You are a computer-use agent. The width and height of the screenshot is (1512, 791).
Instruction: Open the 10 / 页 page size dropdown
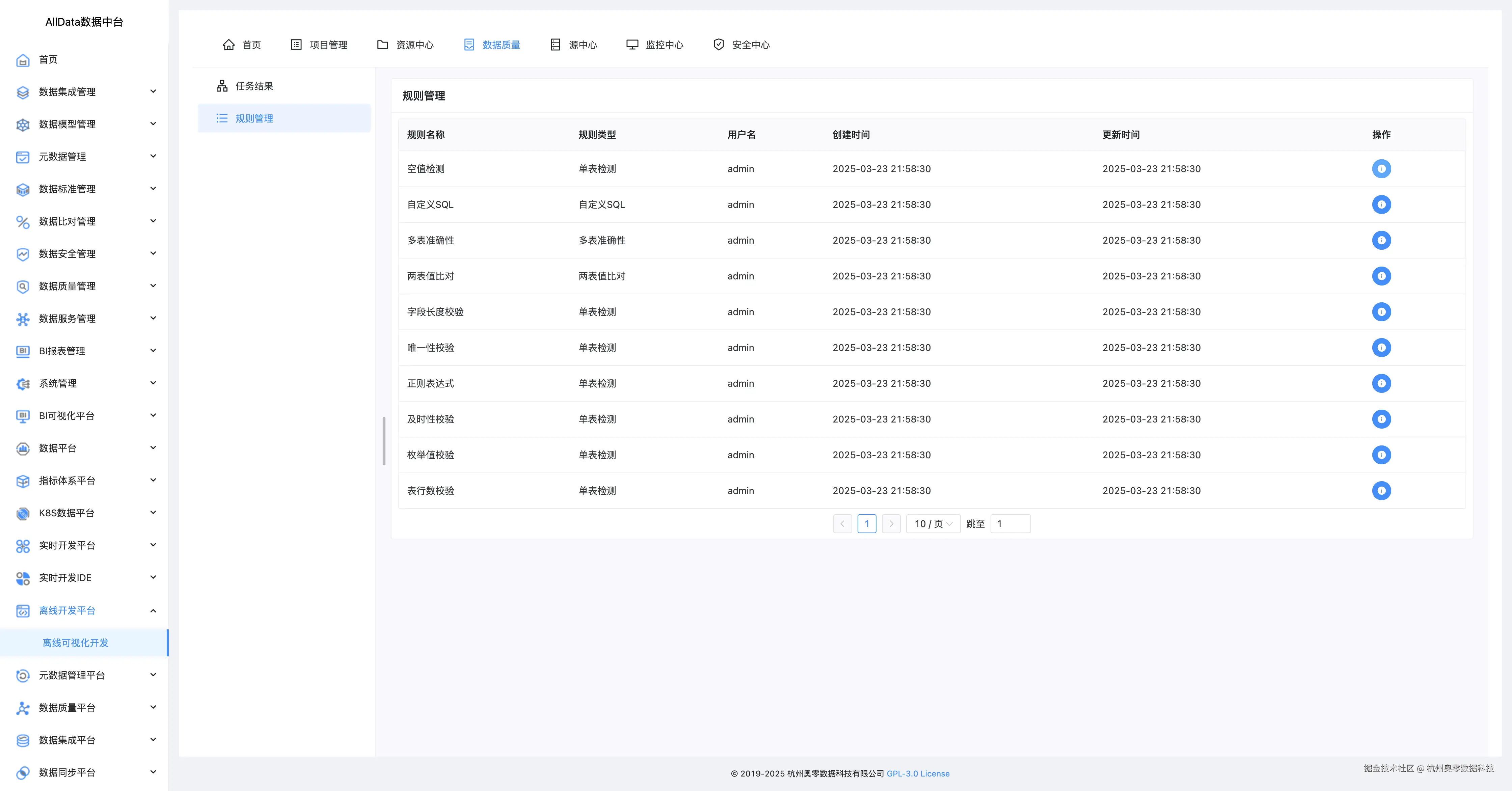[933, 524]
